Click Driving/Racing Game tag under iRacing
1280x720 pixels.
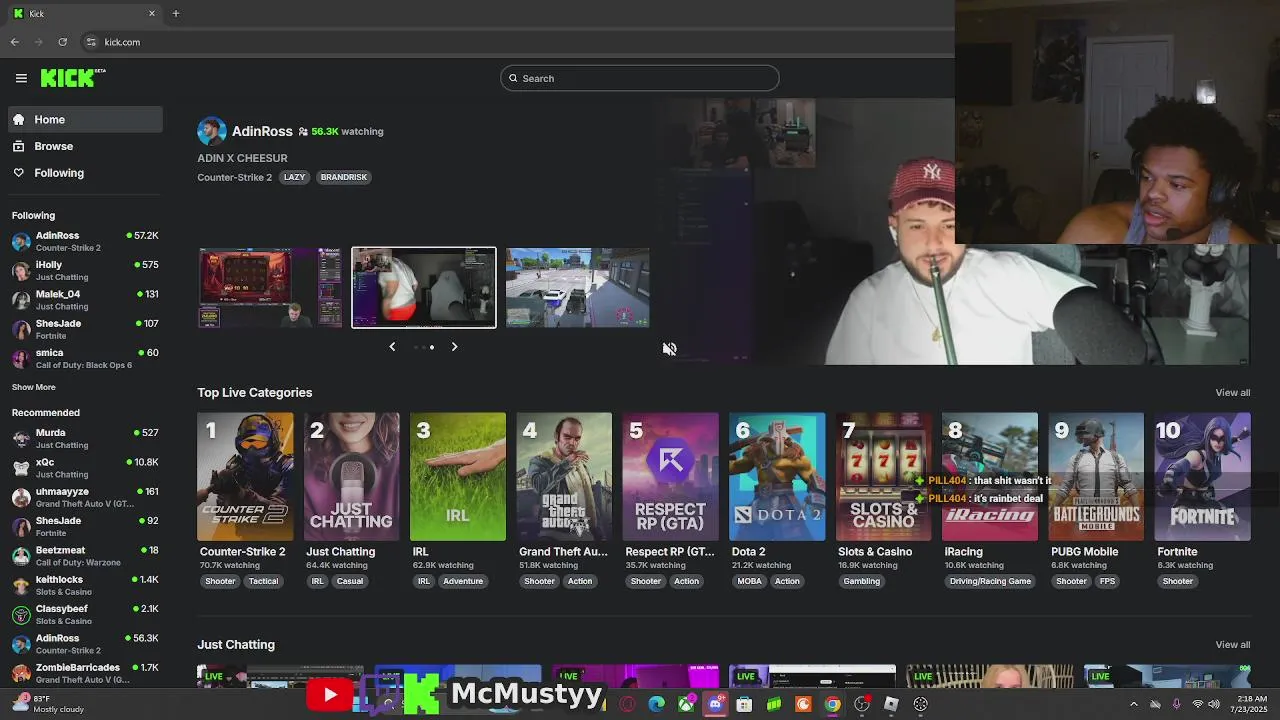990,581
